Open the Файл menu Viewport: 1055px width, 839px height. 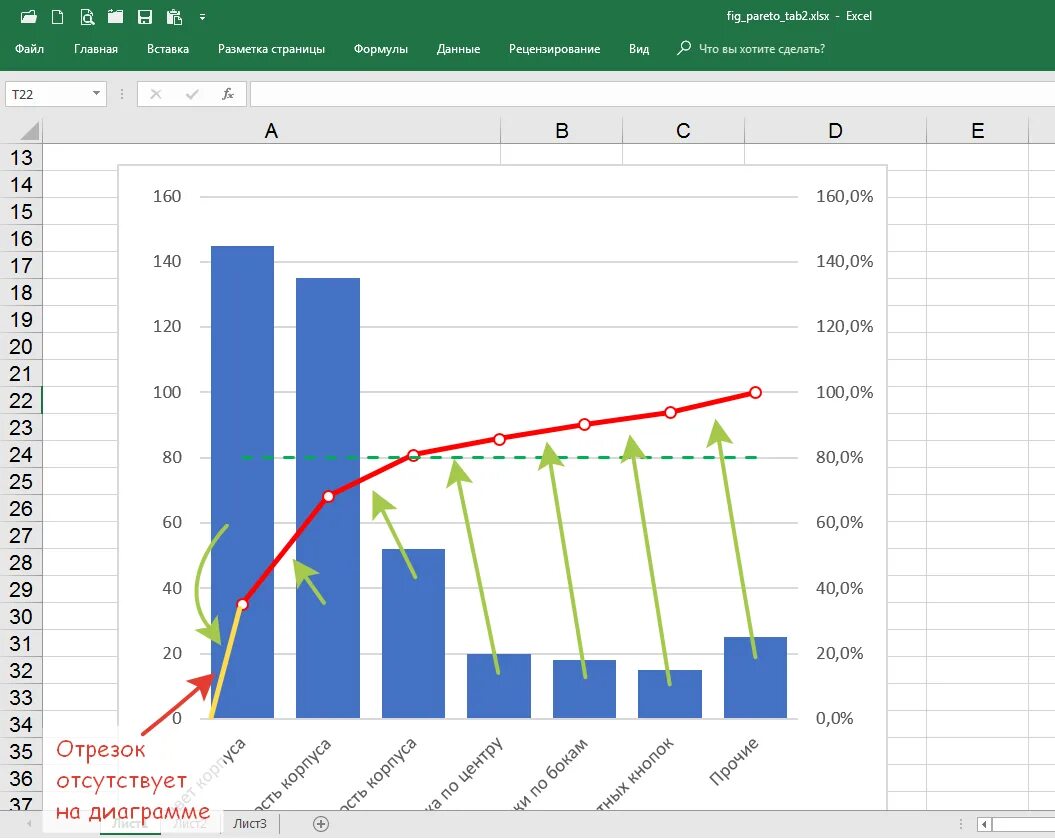click(30, 49)
